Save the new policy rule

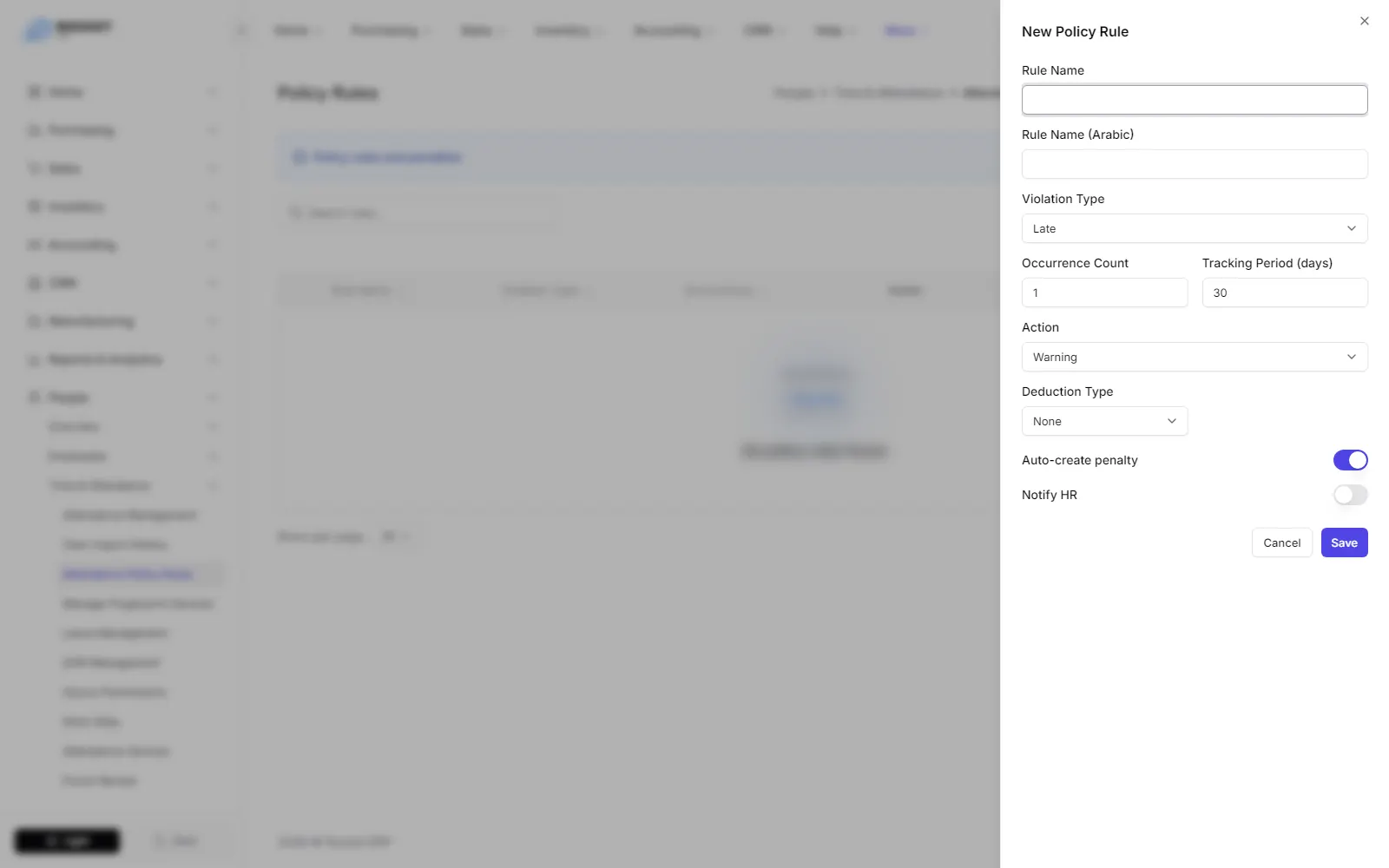(1344, 542)
